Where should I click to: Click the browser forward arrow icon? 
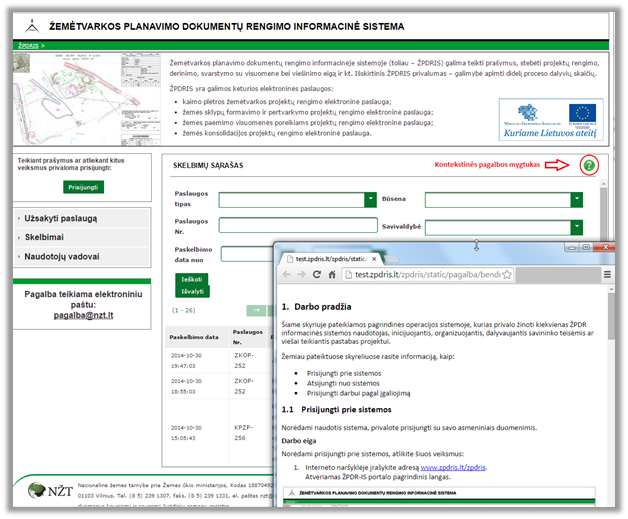(301, 275)
